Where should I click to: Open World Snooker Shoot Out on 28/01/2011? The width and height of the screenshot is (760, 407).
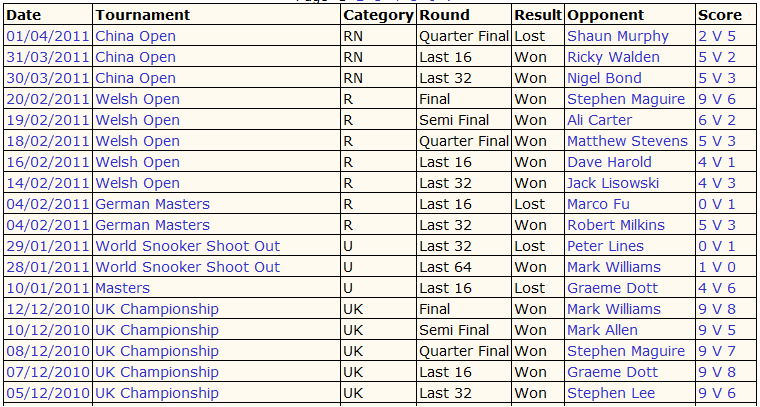tap(188, 267)
